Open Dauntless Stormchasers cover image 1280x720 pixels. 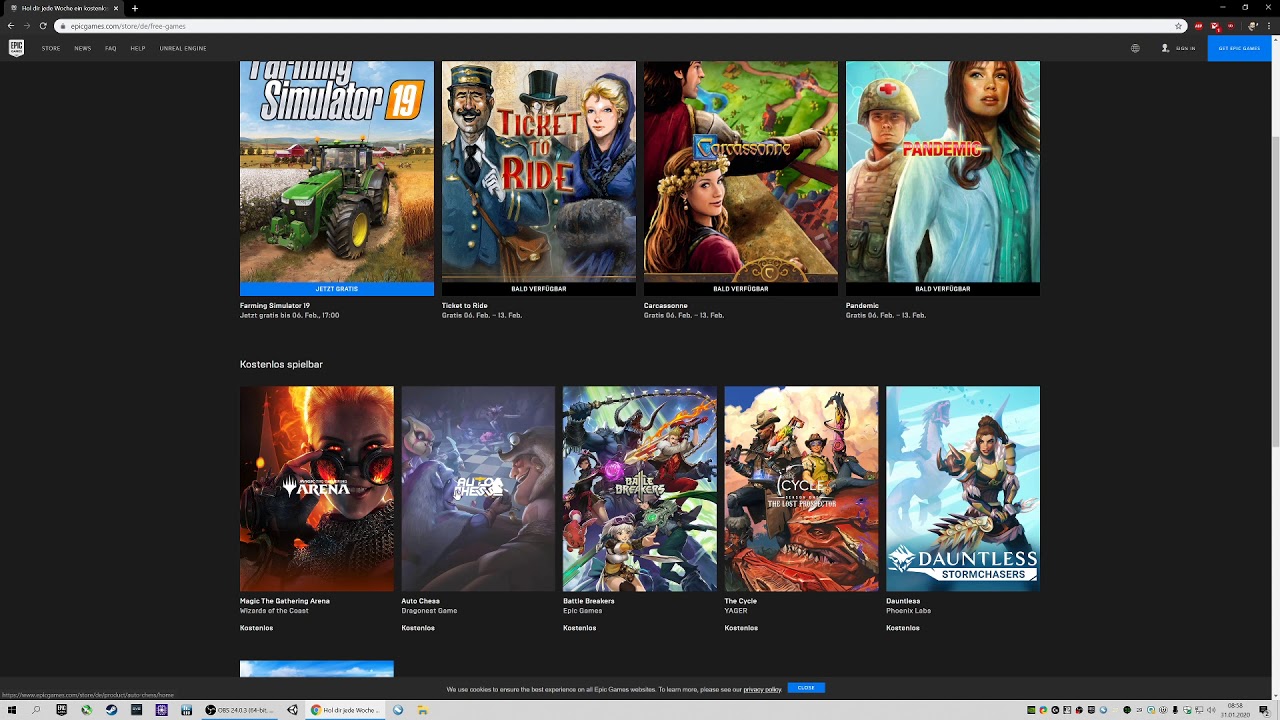tap(963, 489)
